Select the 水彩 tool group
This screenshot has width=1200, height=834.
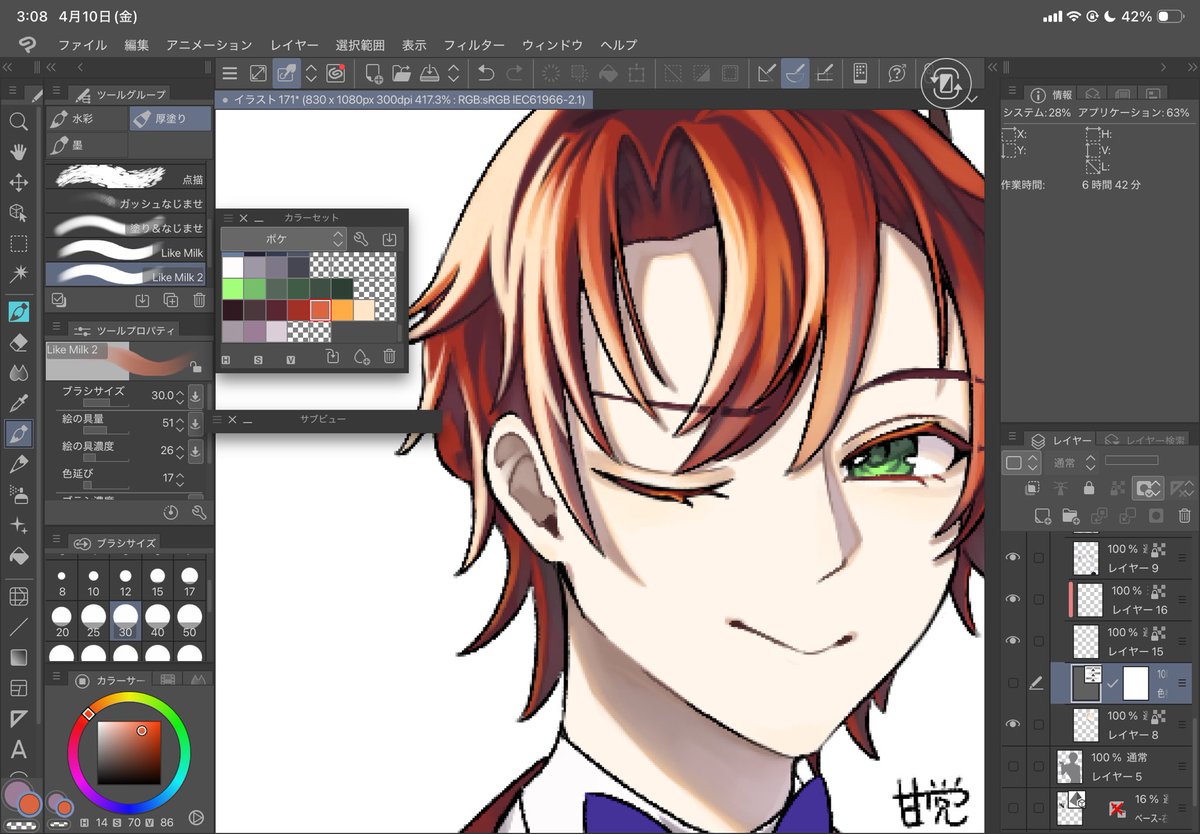point(87,119)
